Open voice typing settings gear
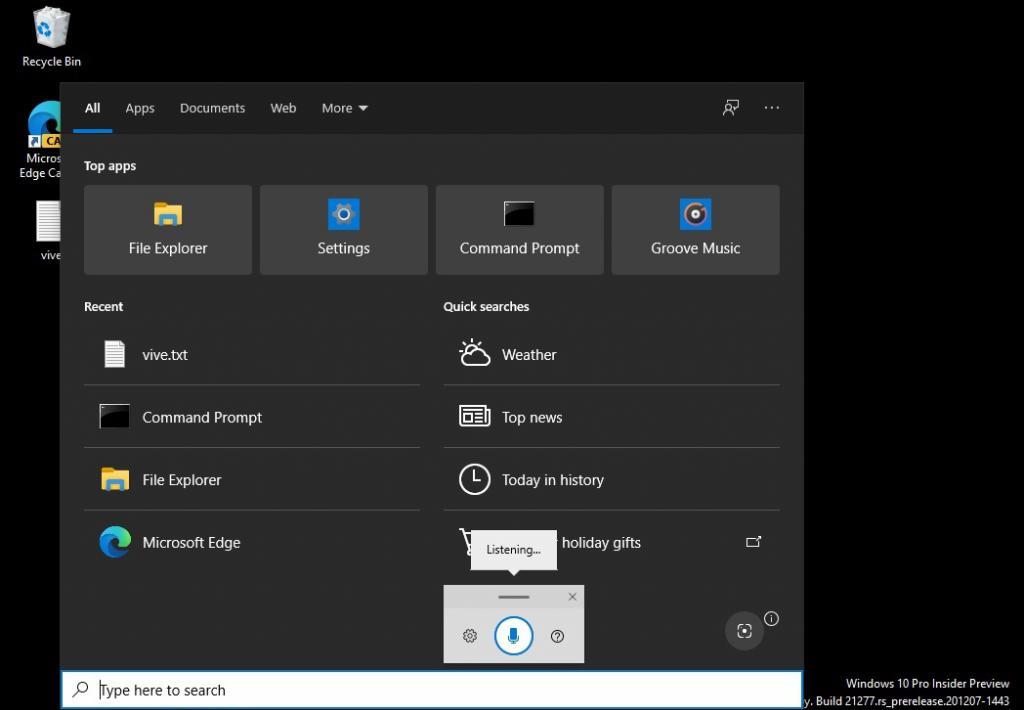 coord(470,636)
